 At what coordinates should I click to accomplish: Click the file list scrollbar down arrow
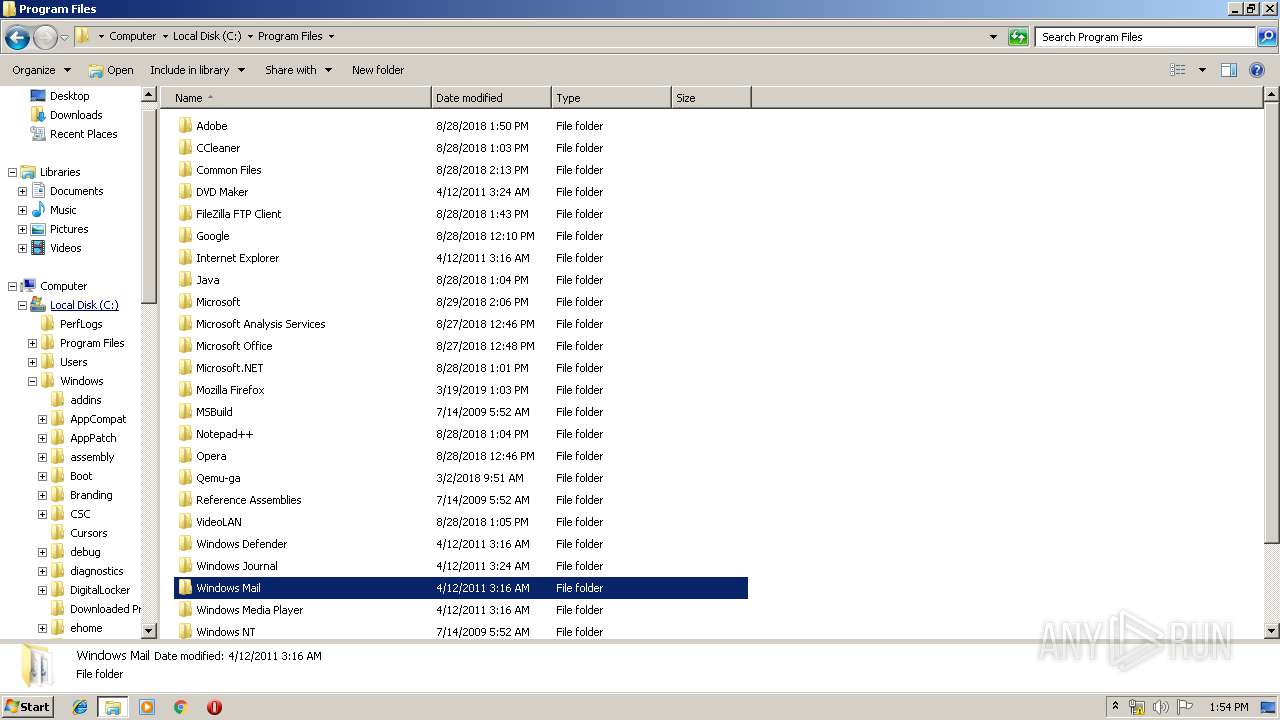pyautogui.click(x=1271, y=631)
